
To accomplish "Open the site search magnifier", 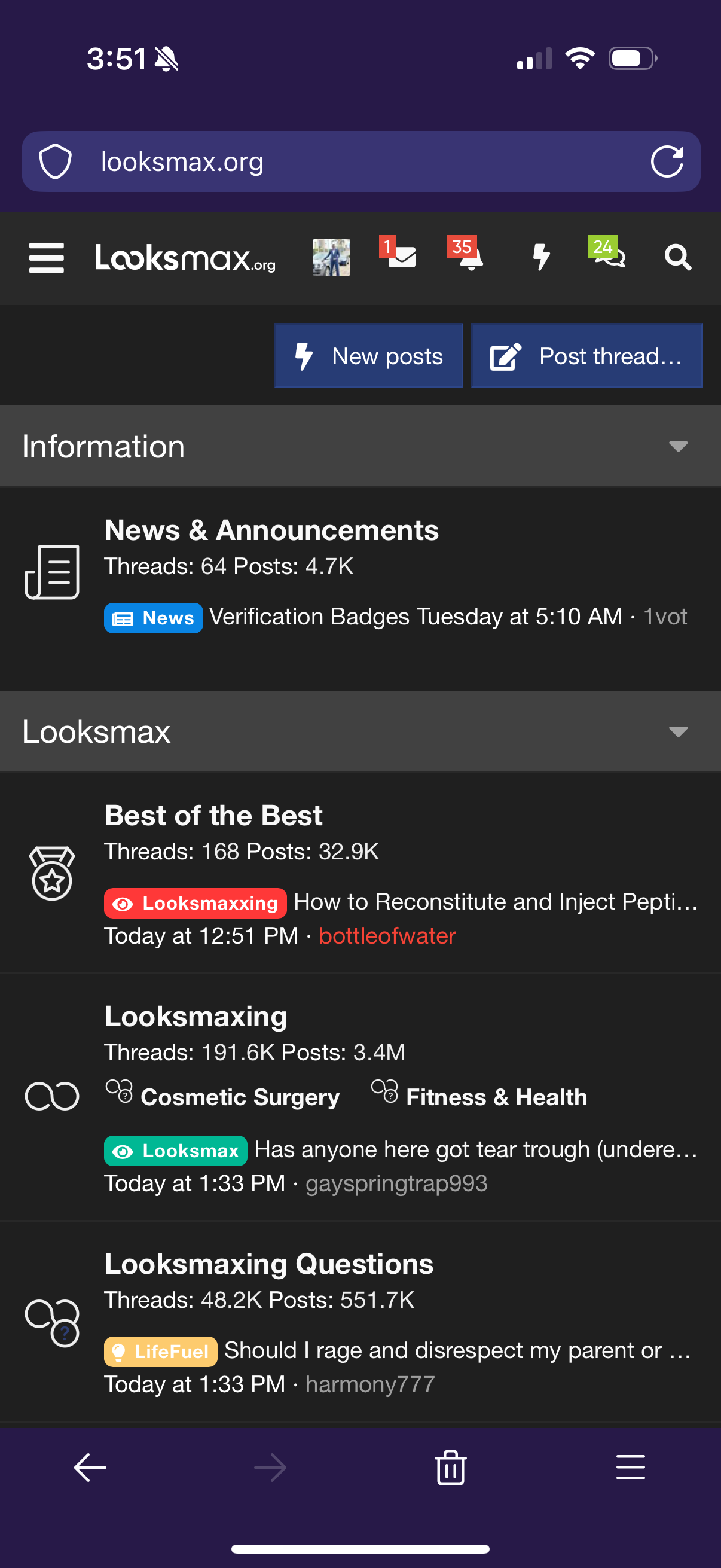I will click(x=677, y=257).
